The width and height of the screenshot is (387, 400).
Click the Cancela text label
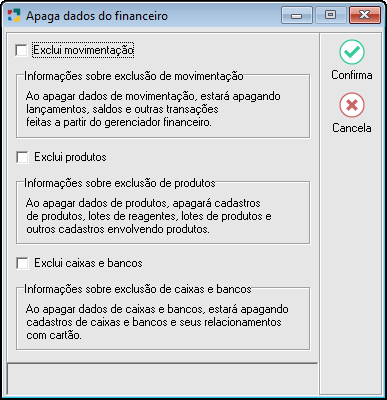(x=352, y=128)
